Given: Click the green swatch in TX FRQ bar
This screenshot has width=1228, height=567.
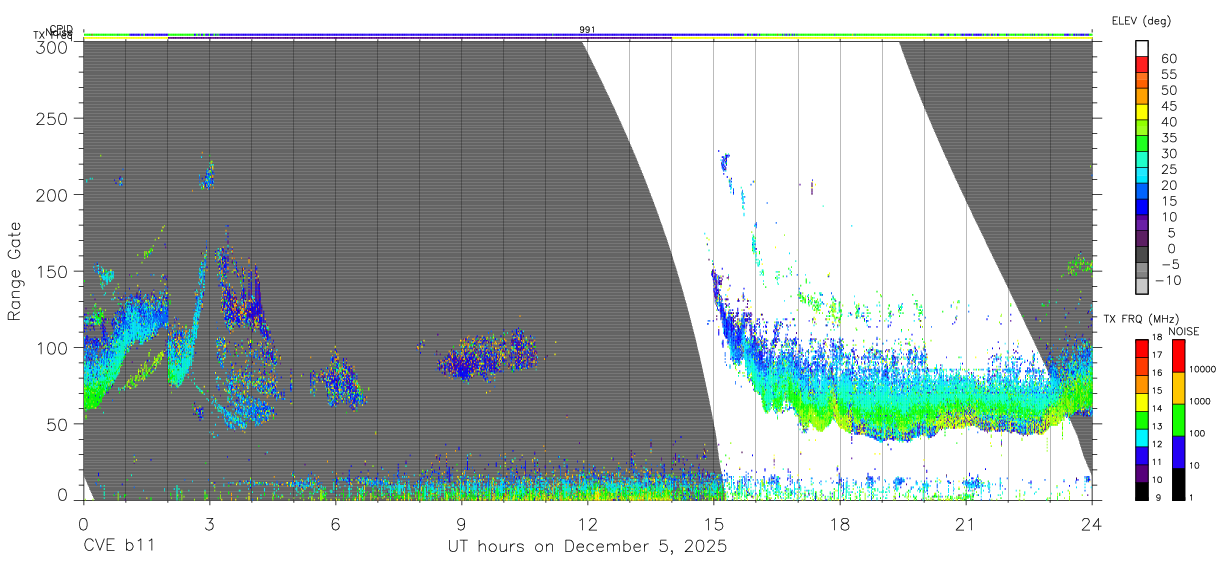Looking at the screenshot, I should click(1142, 420).
